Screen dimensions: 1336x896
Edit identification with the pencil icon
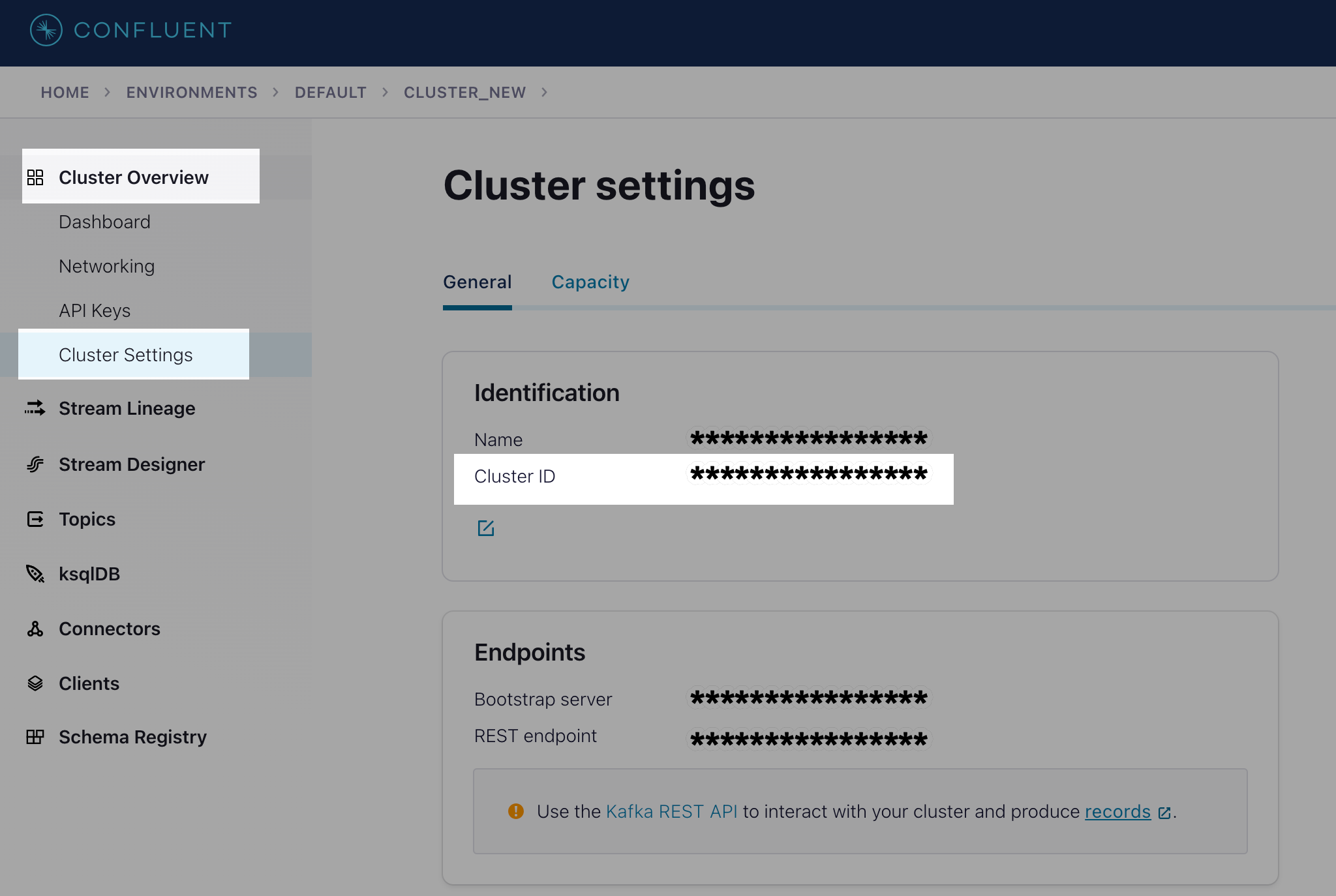pyautogui.click(x=486, y=528)
